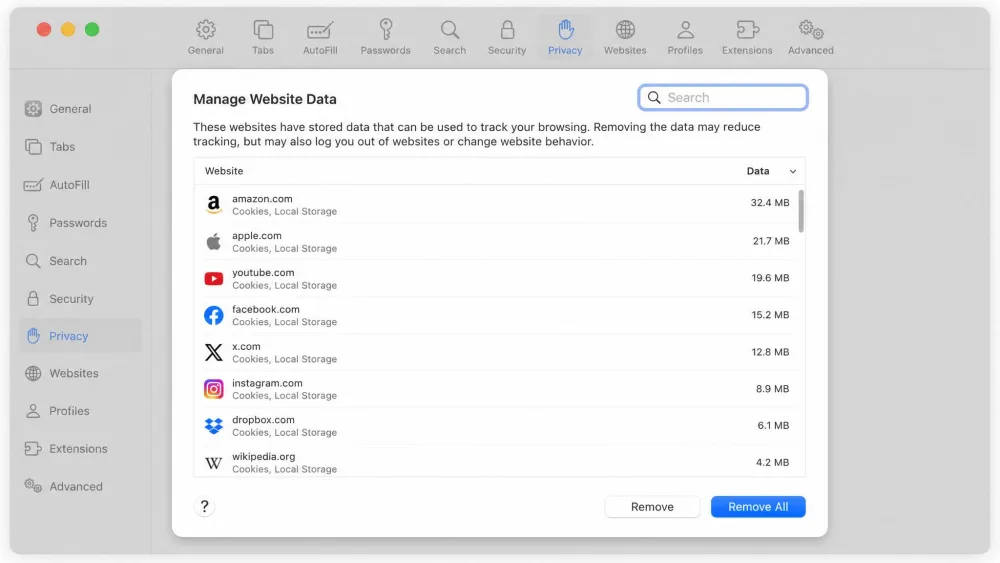Open Profiles person icon in top toolbar
Screen dimensions: 1000x563
click(685, 29)
